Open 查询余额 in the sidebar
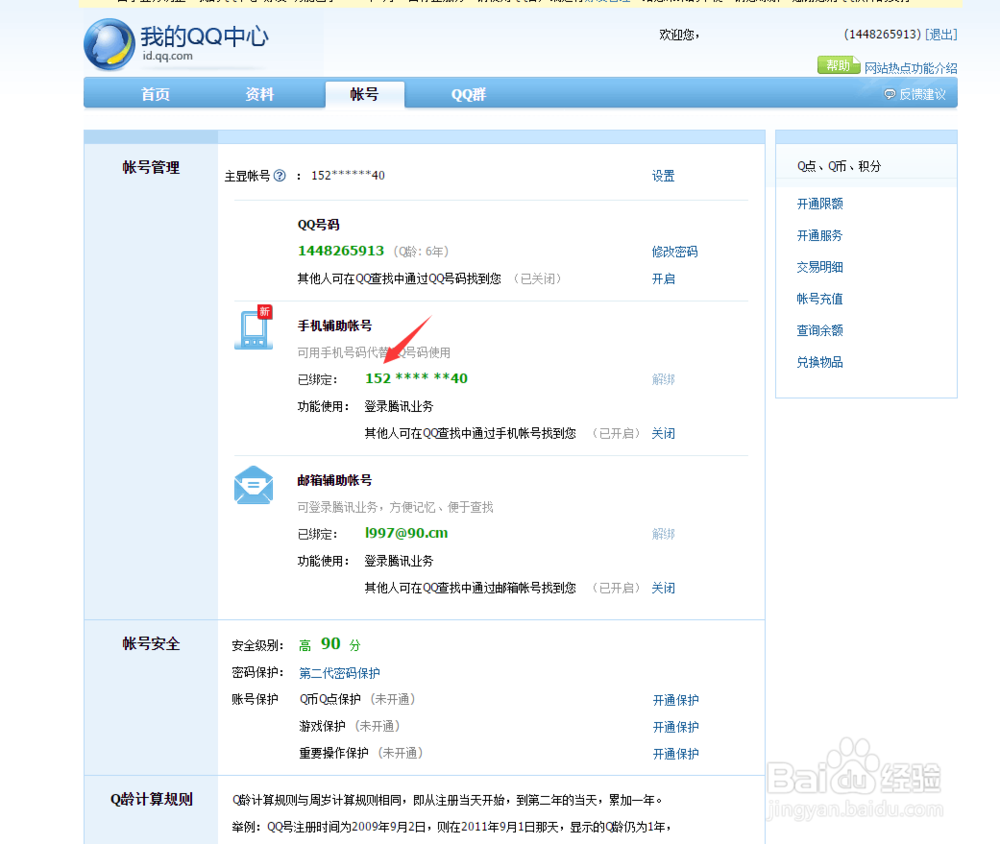 (820, 330)
